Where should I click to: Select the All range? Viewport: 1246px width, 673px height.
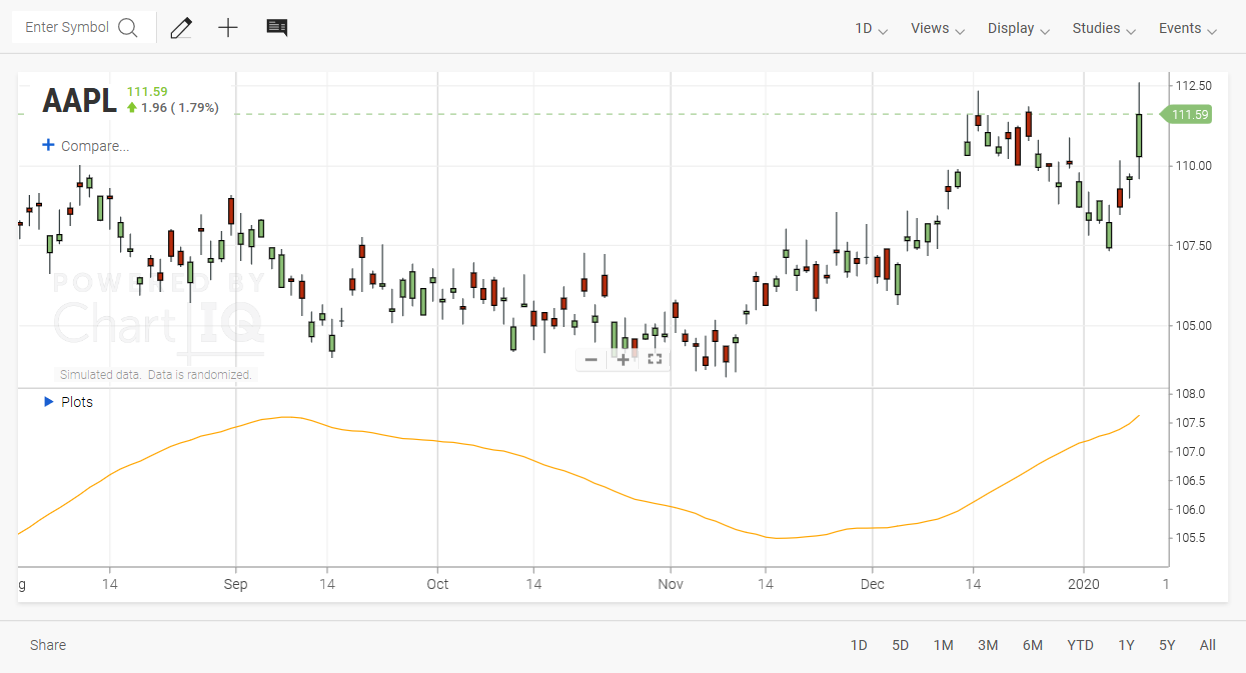1208,645
